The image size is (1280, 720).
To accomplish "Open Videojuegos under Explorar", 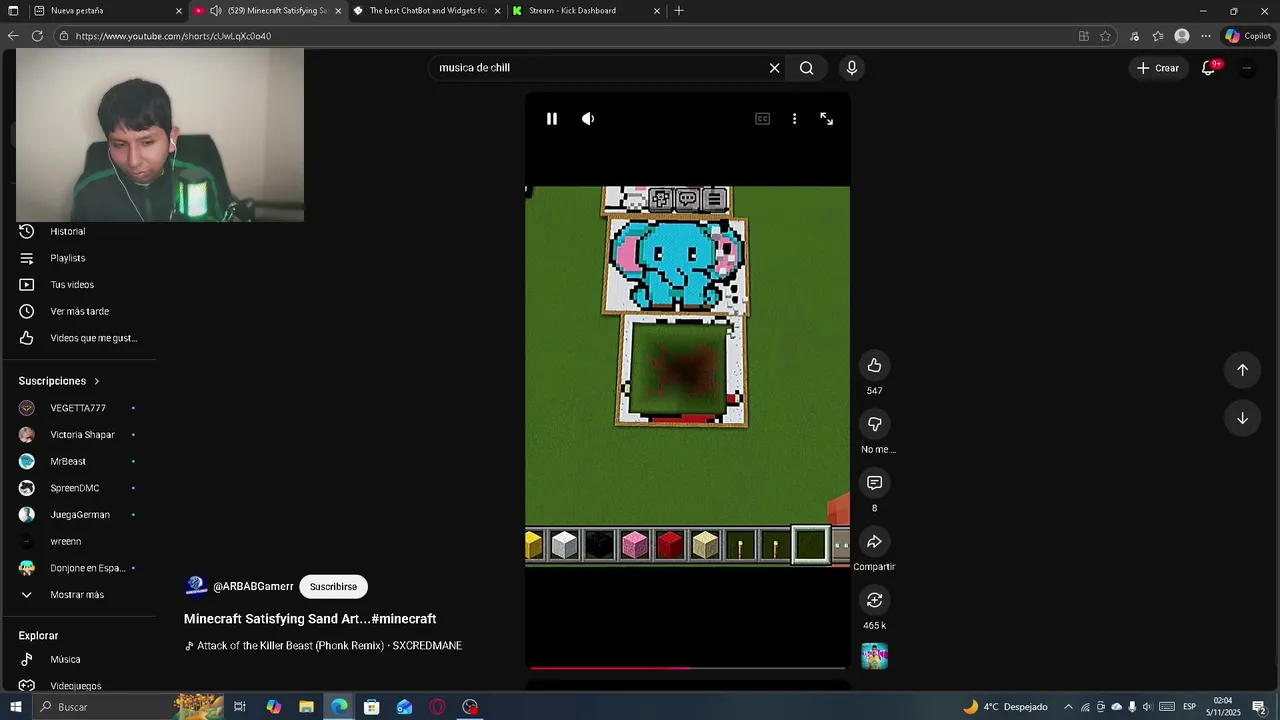I will tap(78, 686).
